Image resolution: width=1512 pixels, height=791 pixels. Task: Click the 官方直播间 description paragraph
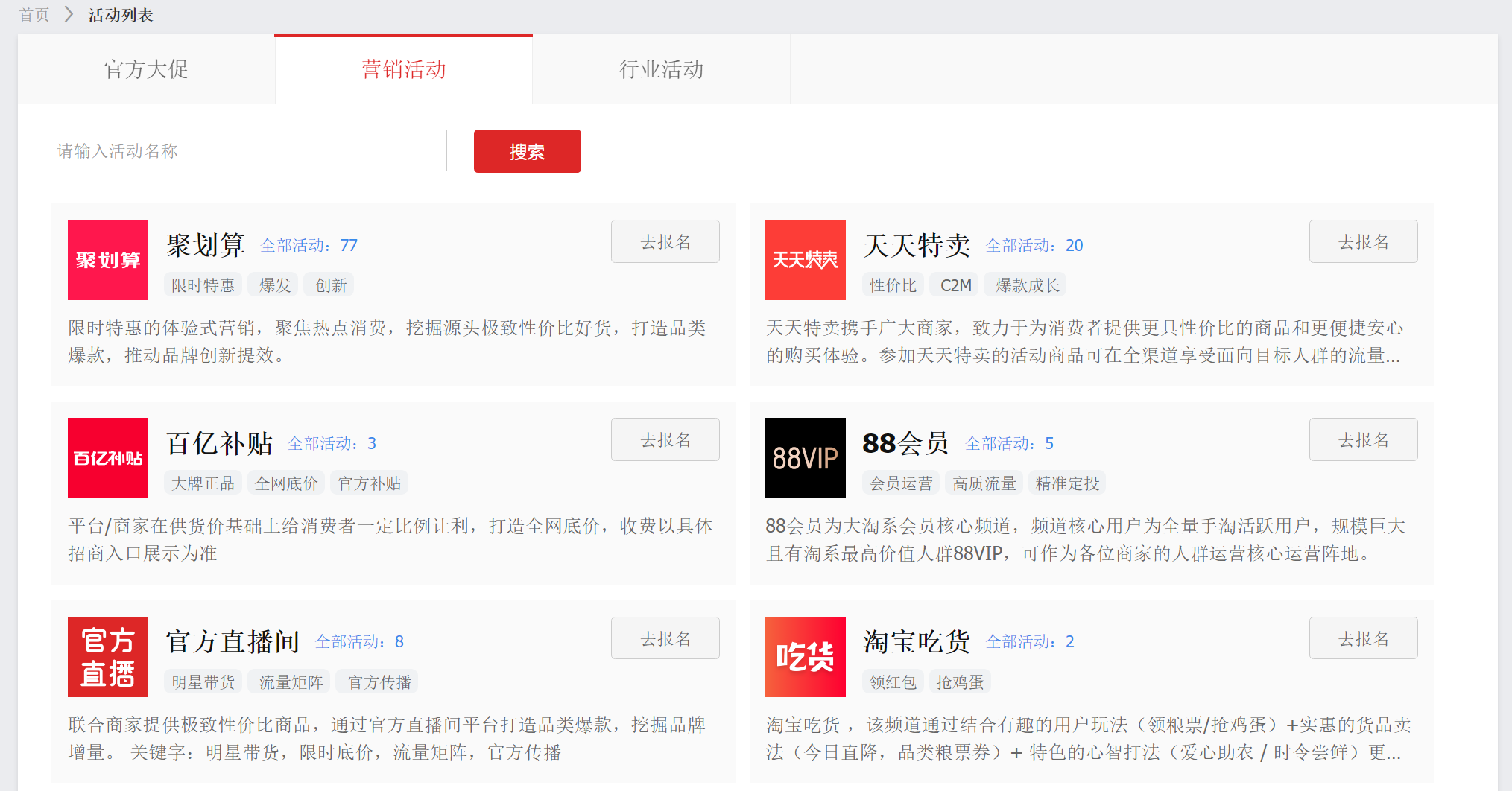pyautogui.click(x=387, y=739)
